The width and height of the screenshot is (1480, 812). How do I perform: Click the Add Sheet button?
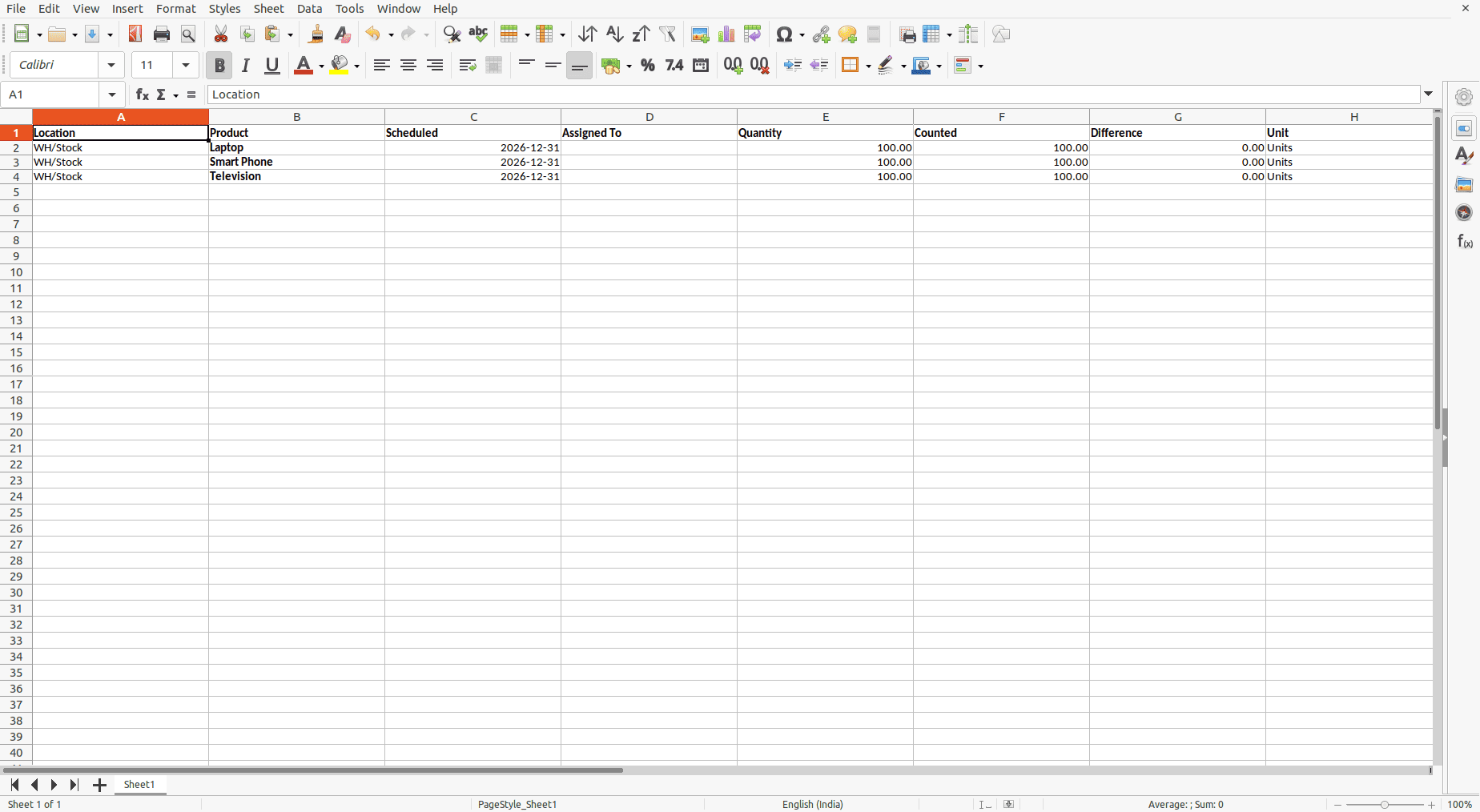pyautogui.click(x=99, y=785)
